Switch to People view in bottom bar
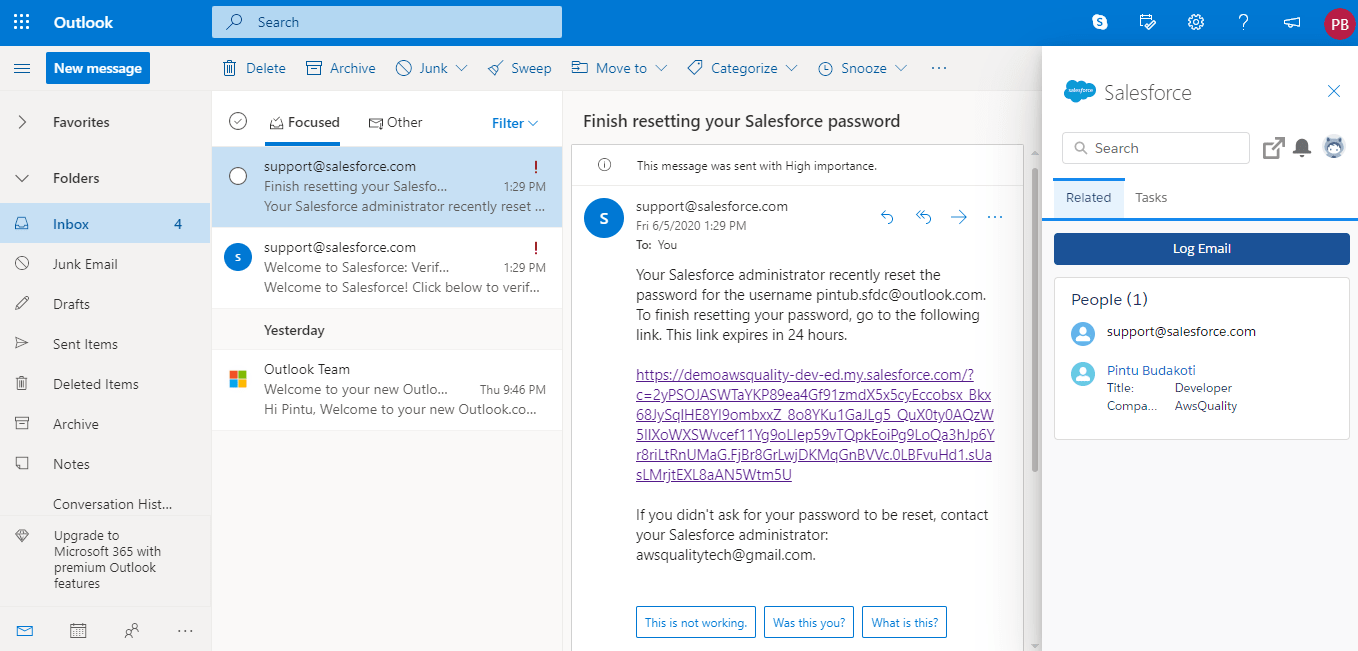1358x651 pixels. click(x=131, y=630)
